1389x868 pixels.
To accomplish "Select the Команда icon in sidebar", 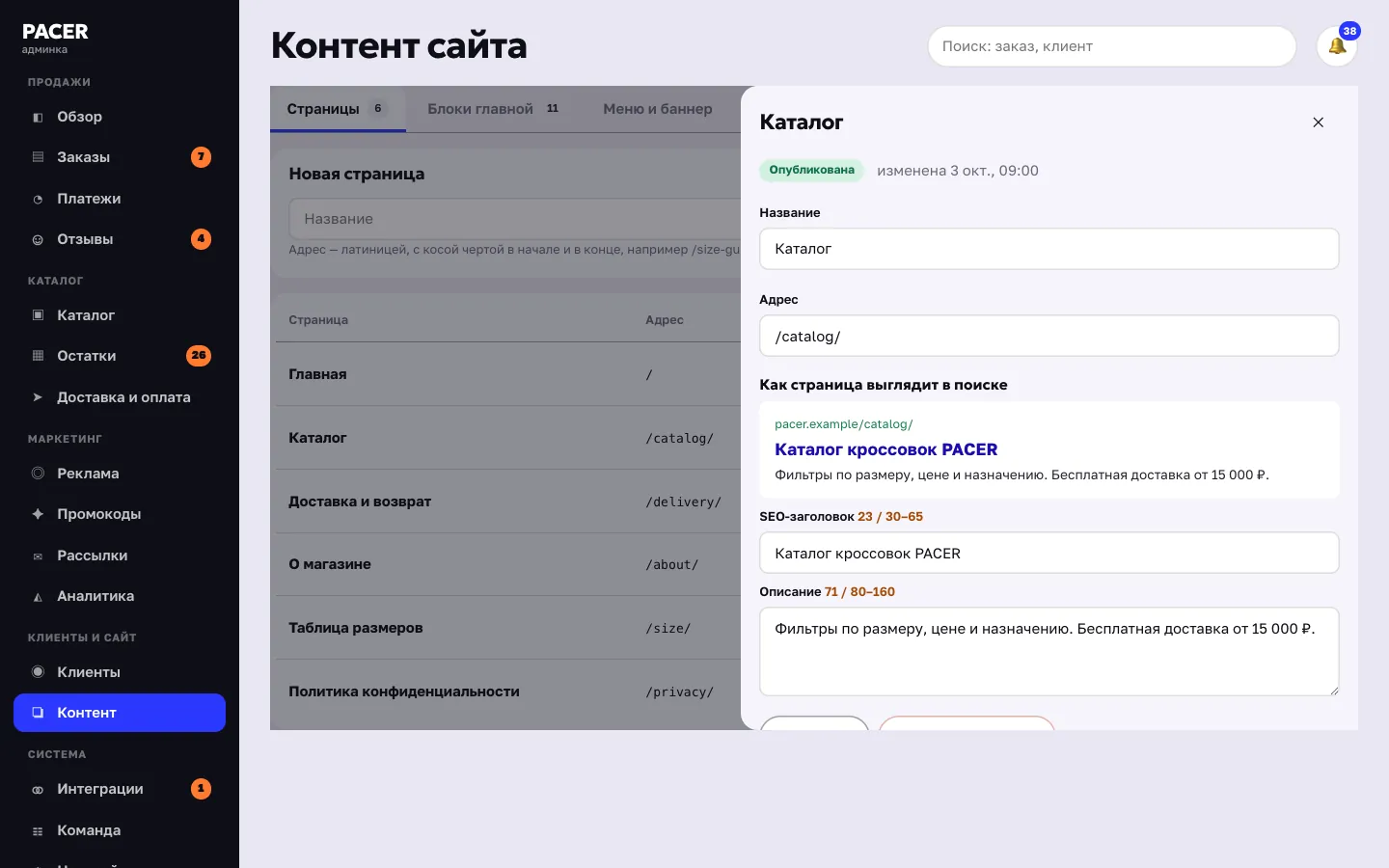I will pos(38,830).
